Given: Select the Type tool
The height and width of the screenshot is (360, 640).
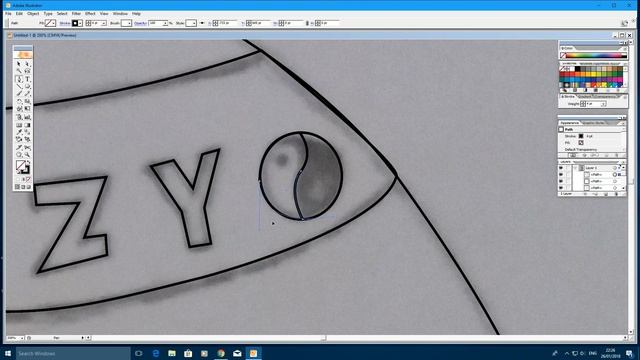Looking at the screenshot, I should click(x=27, y=79).
